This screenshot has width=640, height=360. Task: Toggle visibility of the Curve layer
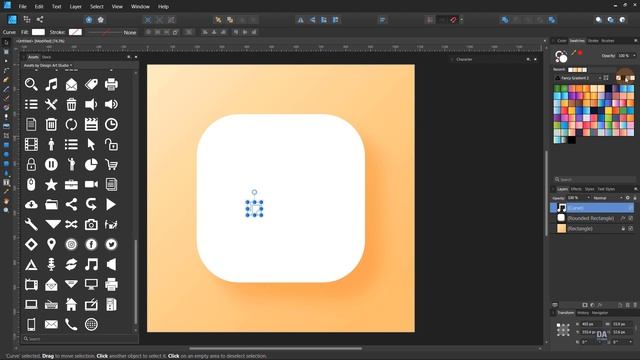pyautogui.click(x=631, y=208)
